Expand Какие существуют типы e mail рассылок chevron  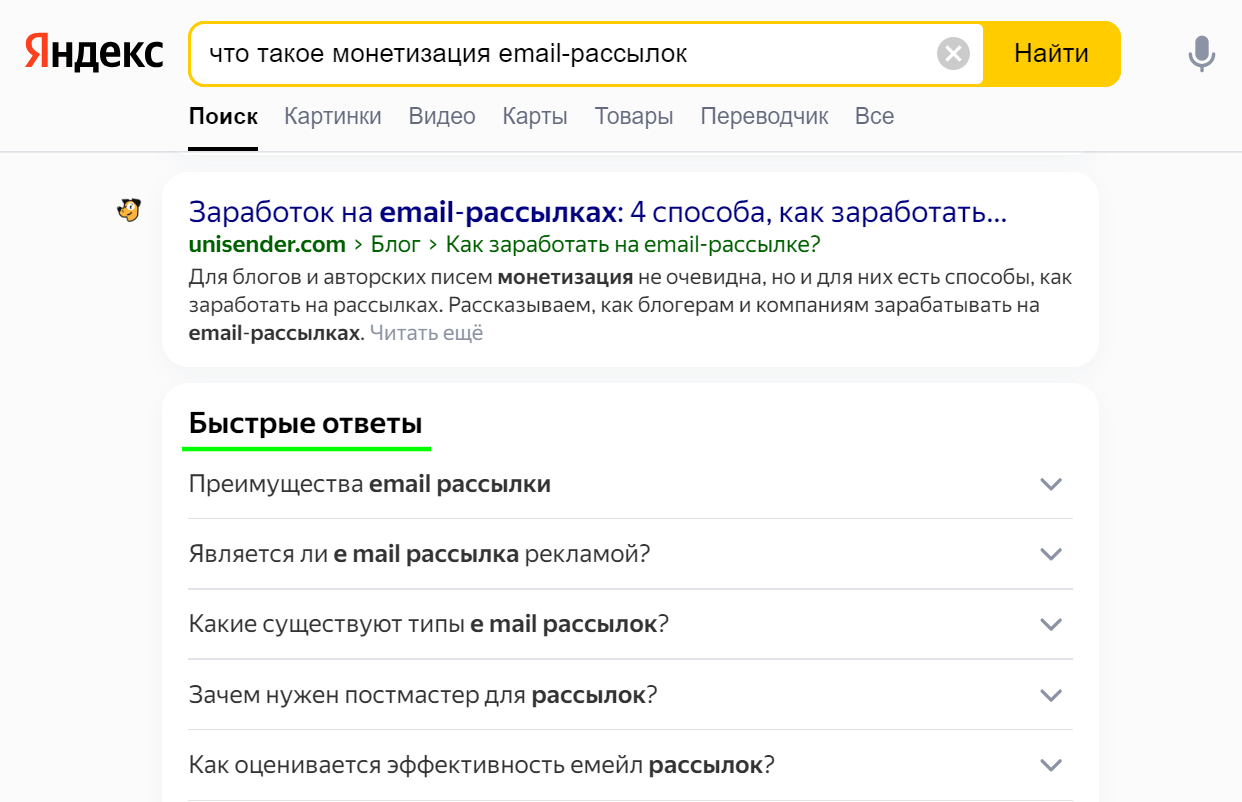point(1050,624)
